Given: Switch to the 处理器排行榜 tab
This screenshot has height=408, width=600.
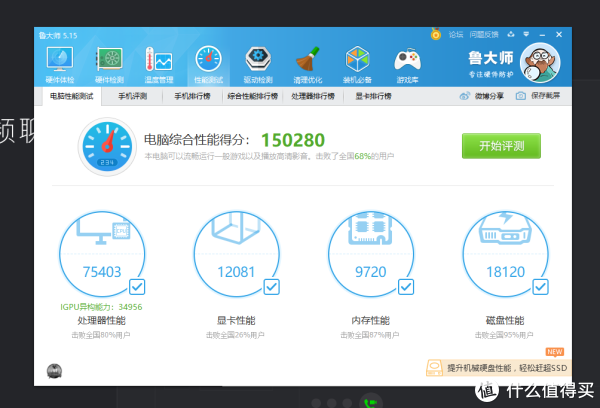Looking at the screenshot, I should click(313, 96).
